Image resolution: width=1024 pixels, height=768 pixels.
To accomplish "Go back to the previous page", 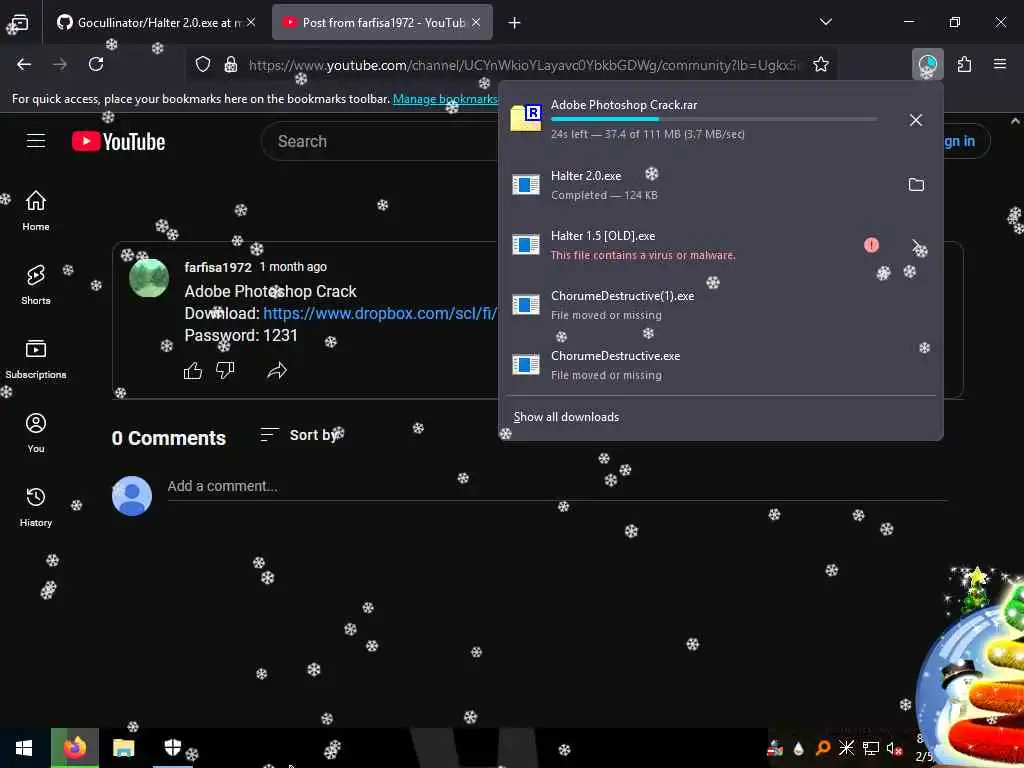I will tap(24, 64).
